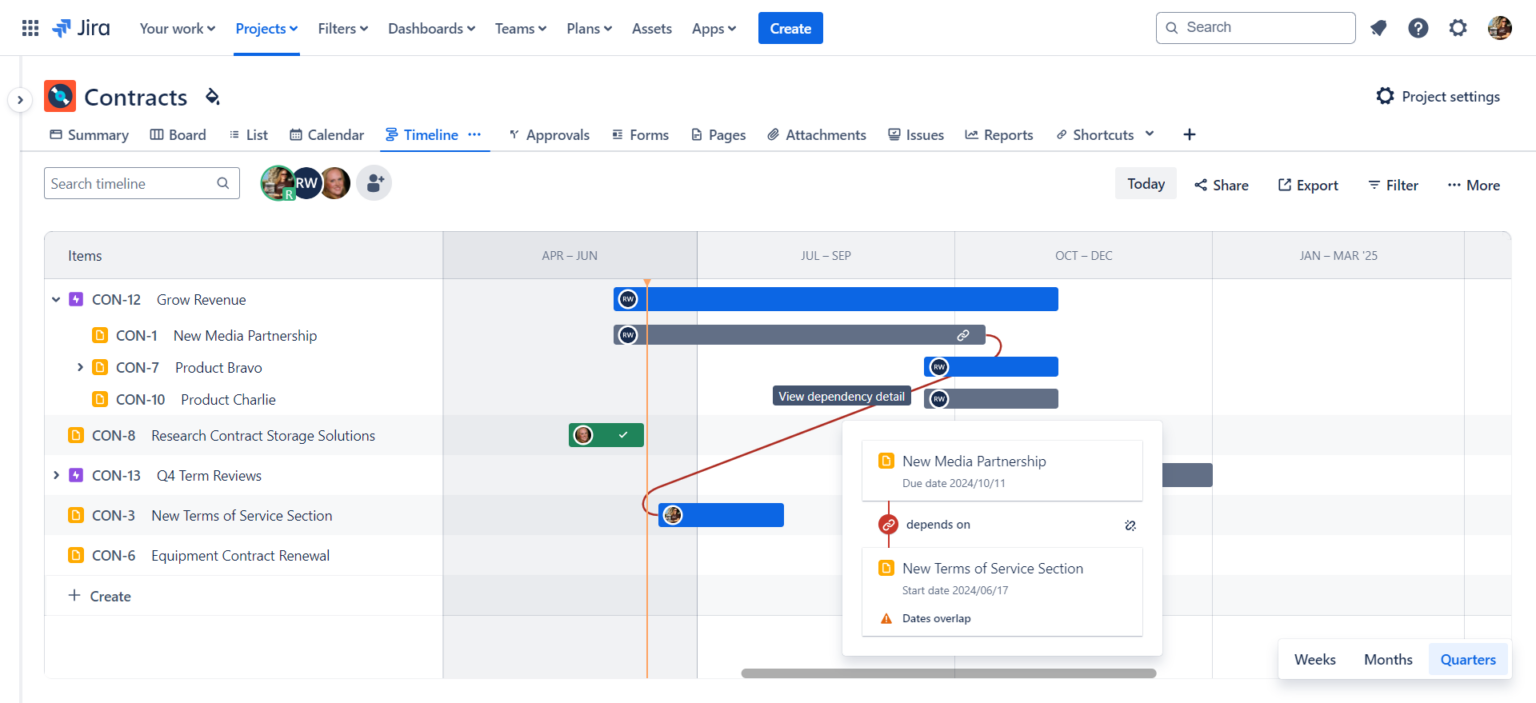Switch the timeline scale to Months
This screenshot has width=1536, height=703.
[x=1387, y=659]
